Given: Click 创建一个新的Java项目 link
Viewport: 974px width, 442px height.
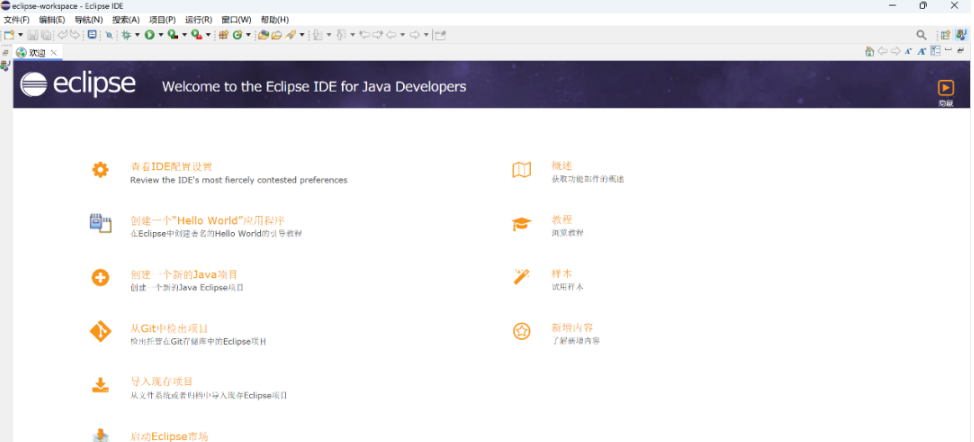Looking at the screenshot, I should (x=184, y=274).
